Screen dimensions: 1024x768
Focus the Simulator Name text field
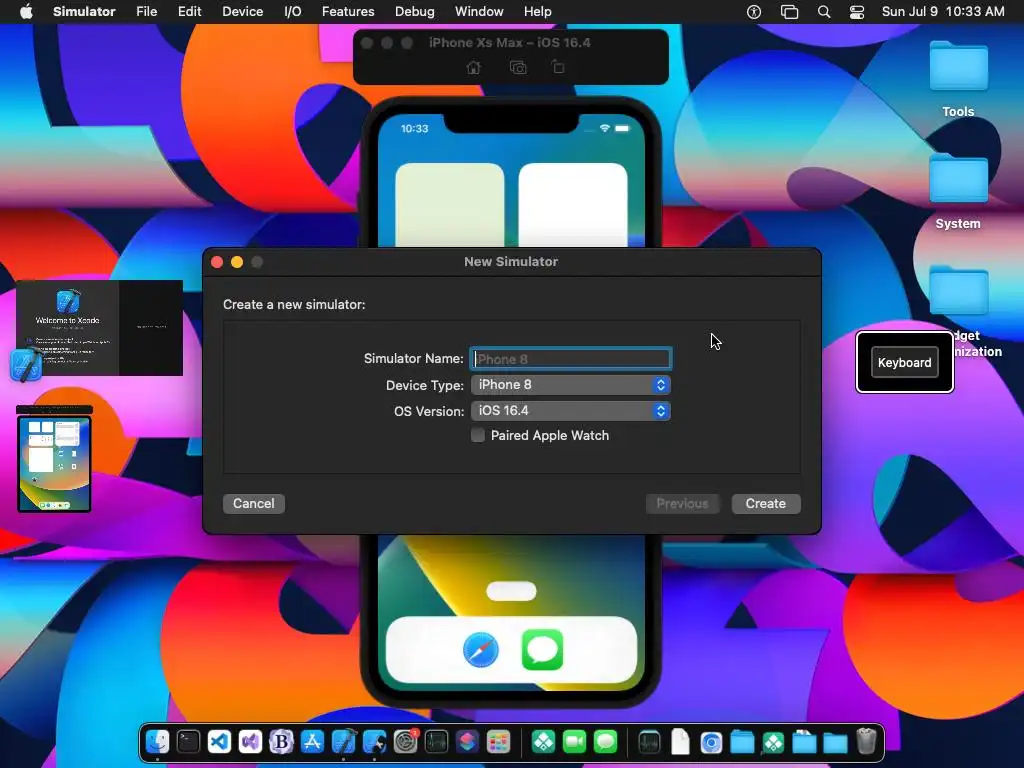pos(571,359)
